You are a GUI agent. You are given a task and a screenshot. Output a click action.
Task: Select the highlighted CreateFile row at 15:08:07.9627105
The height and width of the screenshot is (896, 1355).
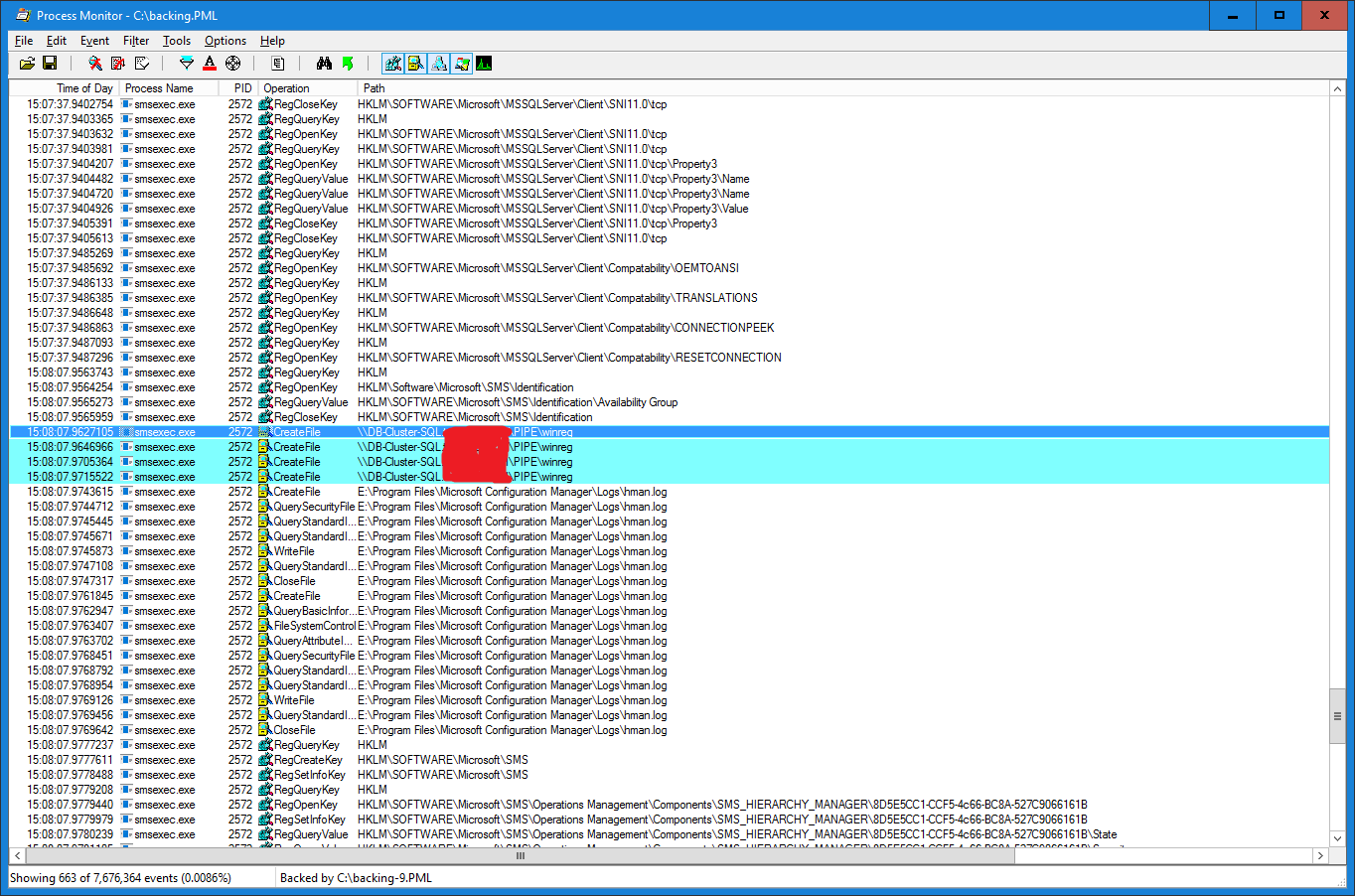(x=670, y=432)
